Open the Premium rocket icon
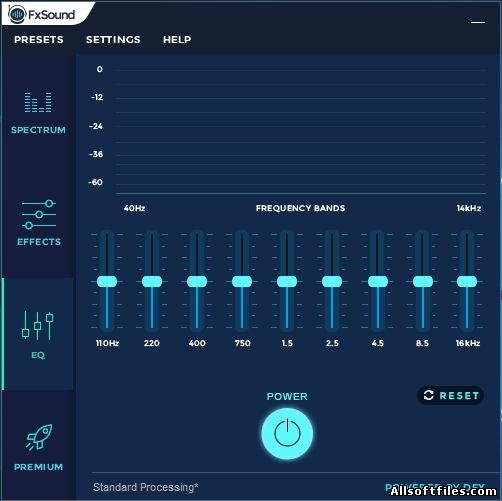Image resolution: width=502 pixels, height=501 pixels. [39, 437]
